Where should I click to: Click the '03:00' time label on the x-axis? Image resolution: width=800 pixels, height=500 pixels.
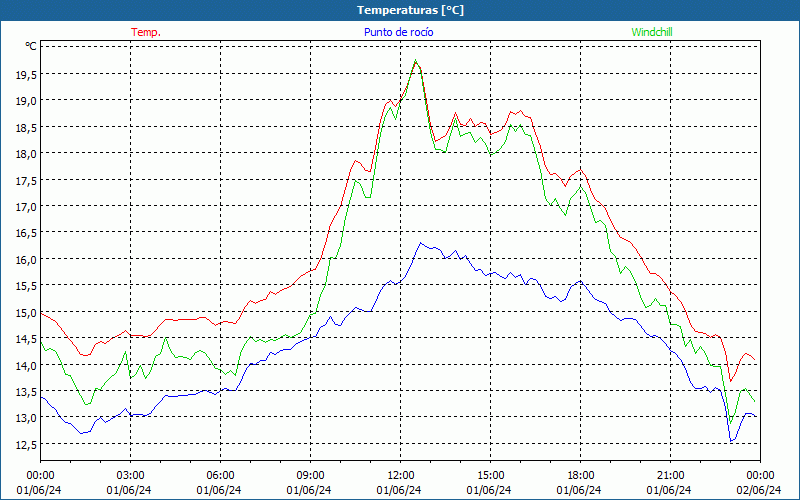[x=131, y=476]
